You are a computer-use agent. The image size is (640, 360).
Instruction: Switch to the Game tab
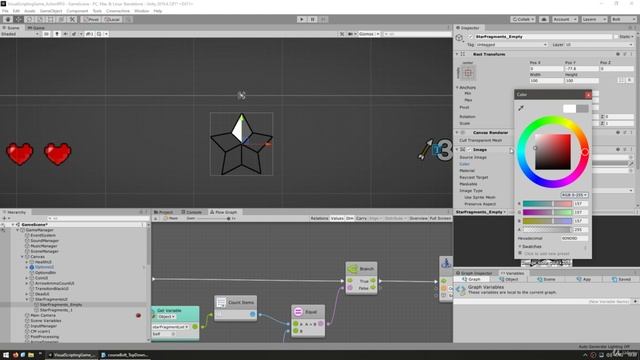click(x=36, y=28)
